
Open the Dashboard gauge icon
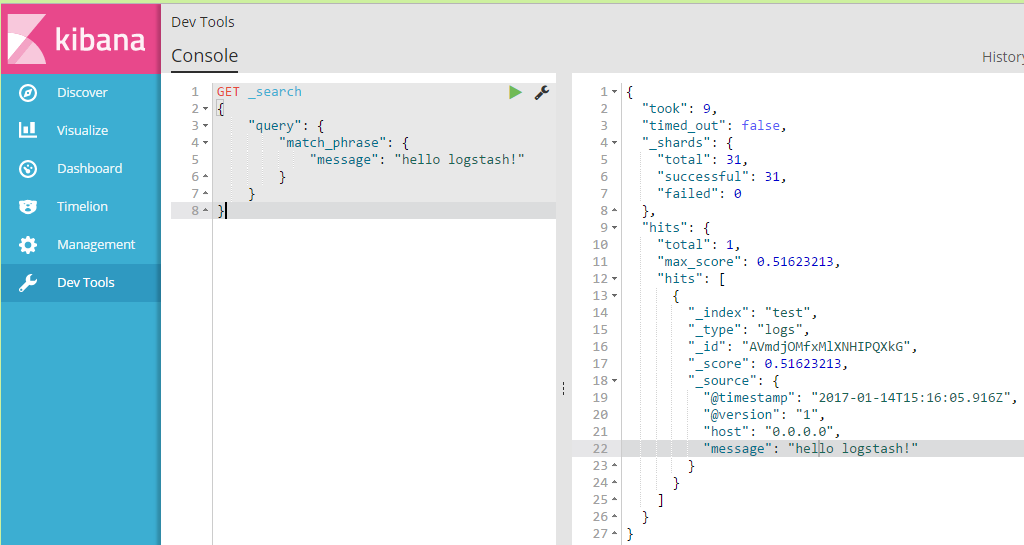tap(28, 168)
